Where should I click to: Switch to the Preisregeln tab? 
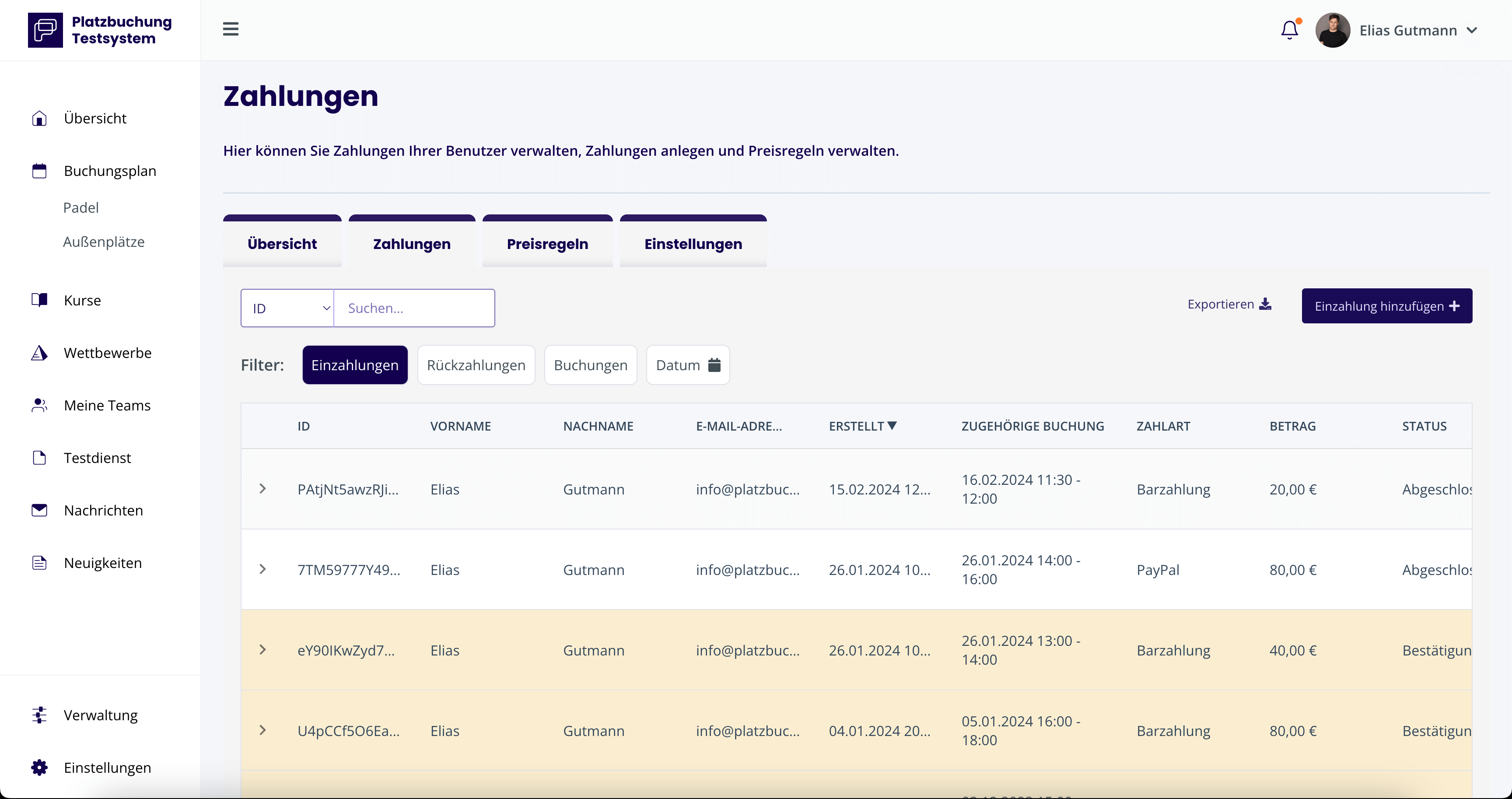(548, 242)
